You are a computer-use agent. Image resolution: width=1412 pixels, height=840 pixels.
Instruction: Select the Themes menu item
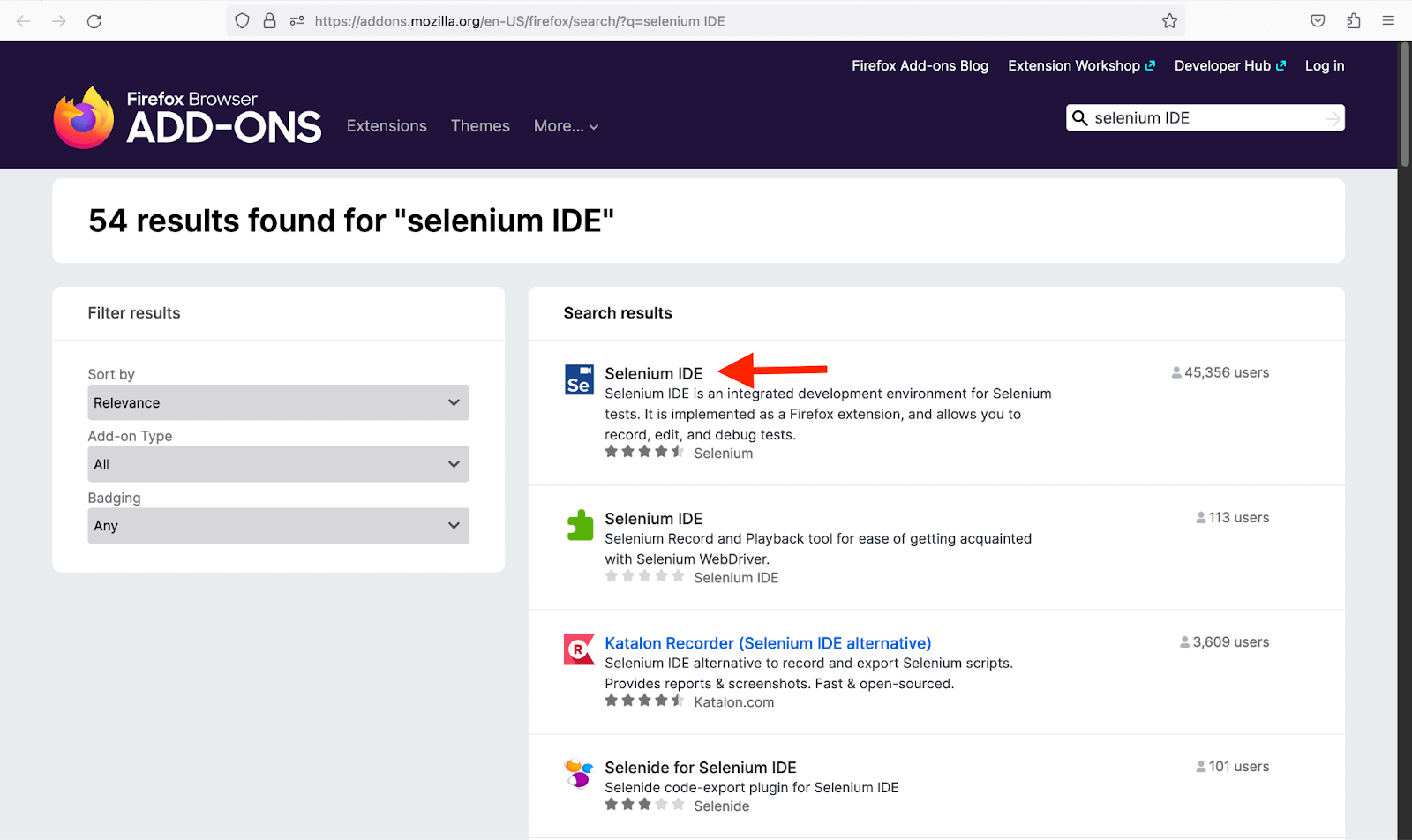479,126
